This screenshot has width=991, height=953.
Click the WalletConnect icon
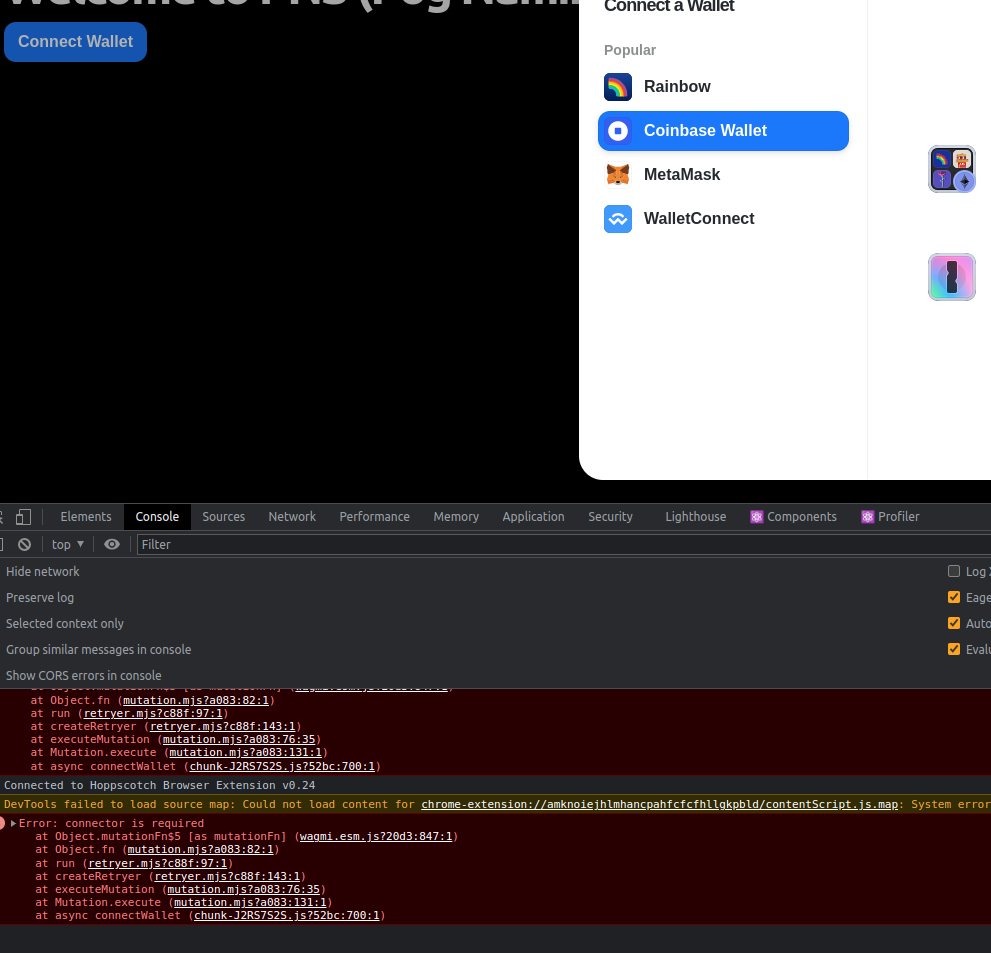(618, 219)
